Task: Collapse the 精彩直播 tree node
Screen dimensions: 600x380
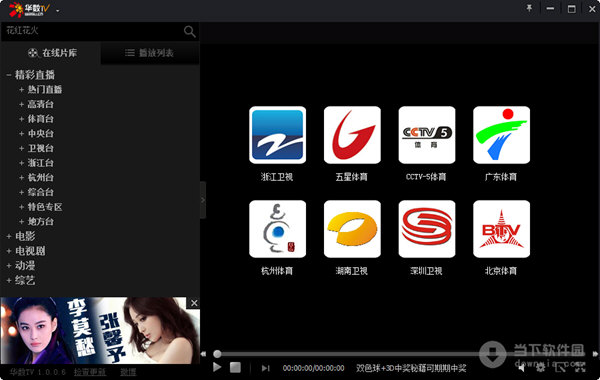Action: coord(9,75)
